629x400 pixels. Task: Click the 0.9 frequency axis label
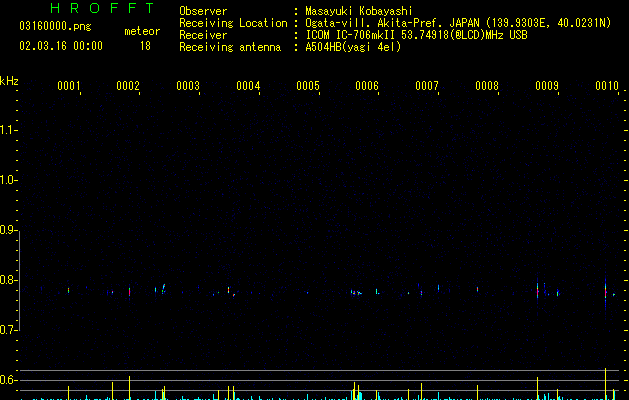coord(8,230)
